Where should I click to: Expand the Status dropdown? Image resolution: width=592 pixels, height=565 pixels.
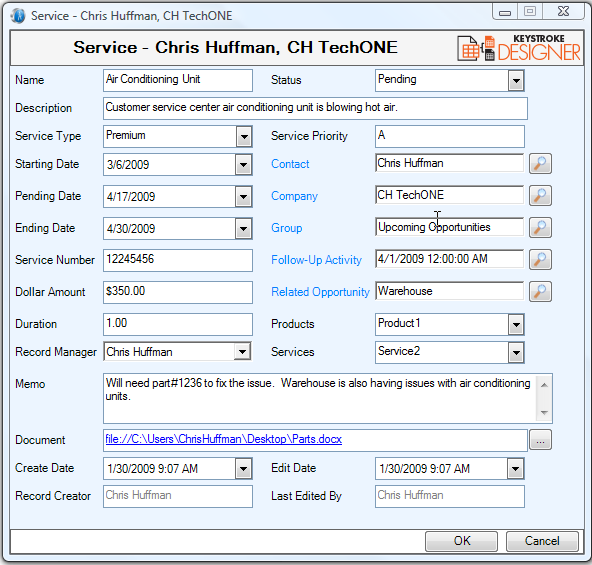516,80
